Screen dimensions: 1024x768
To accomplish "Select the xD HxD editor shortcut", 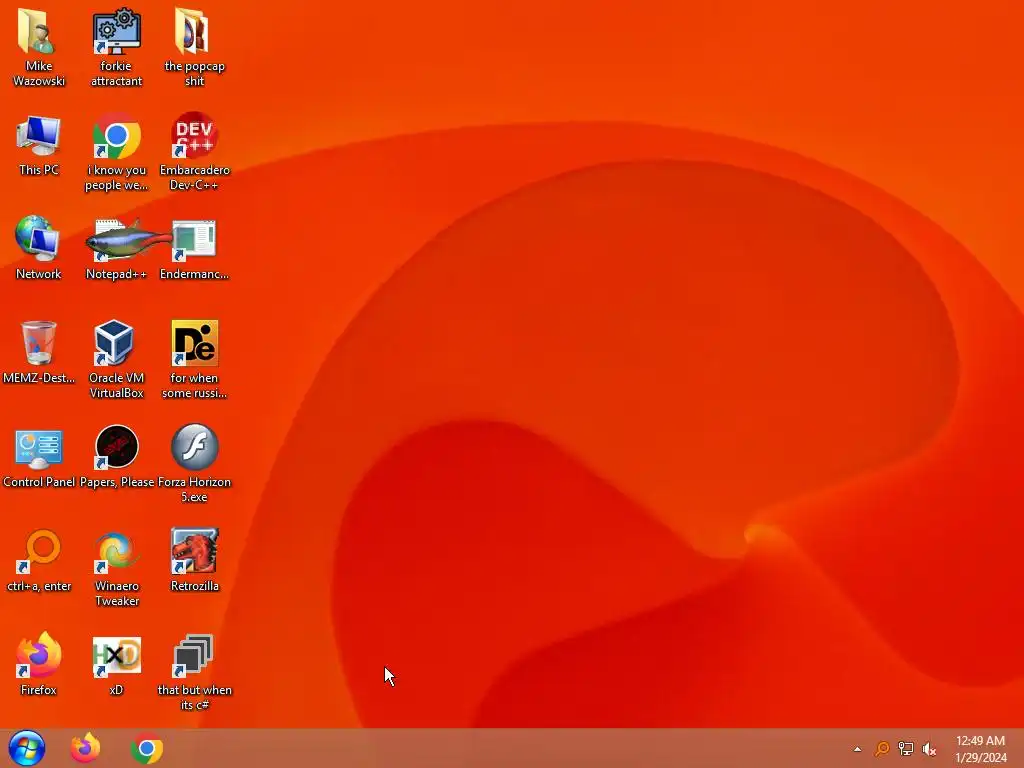I will pyautogui.click(x=116, y=656).
